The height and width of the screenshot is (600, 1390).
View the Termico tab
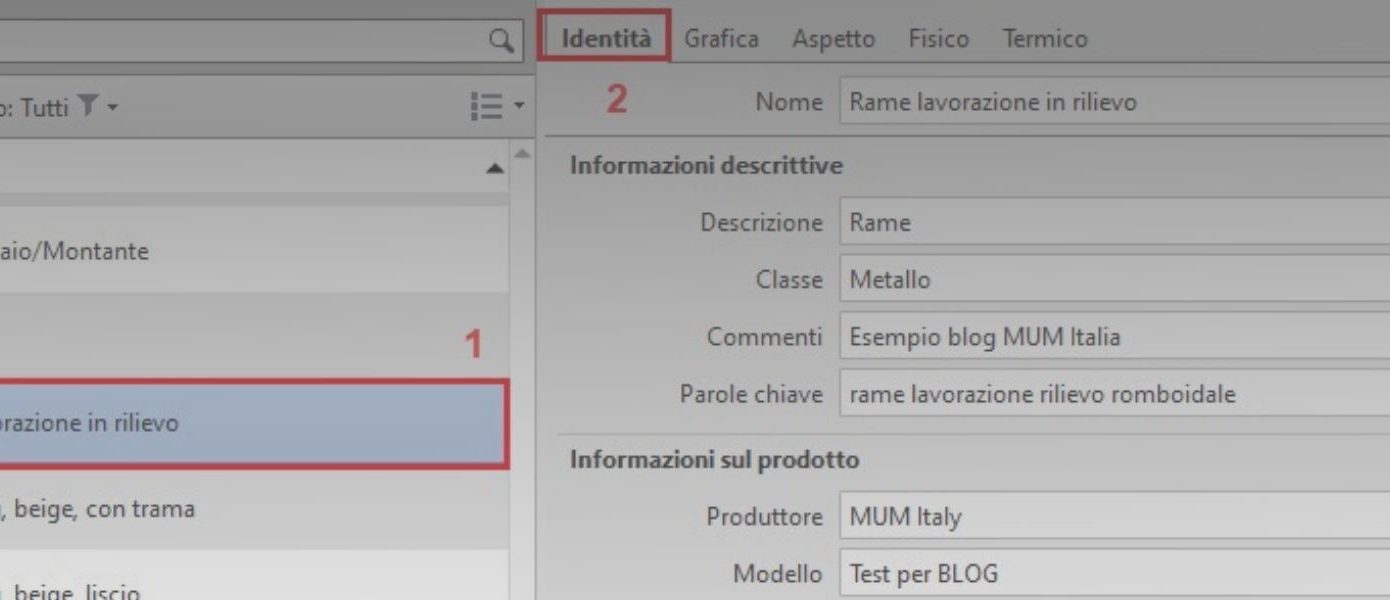(x=1045, y=38)
